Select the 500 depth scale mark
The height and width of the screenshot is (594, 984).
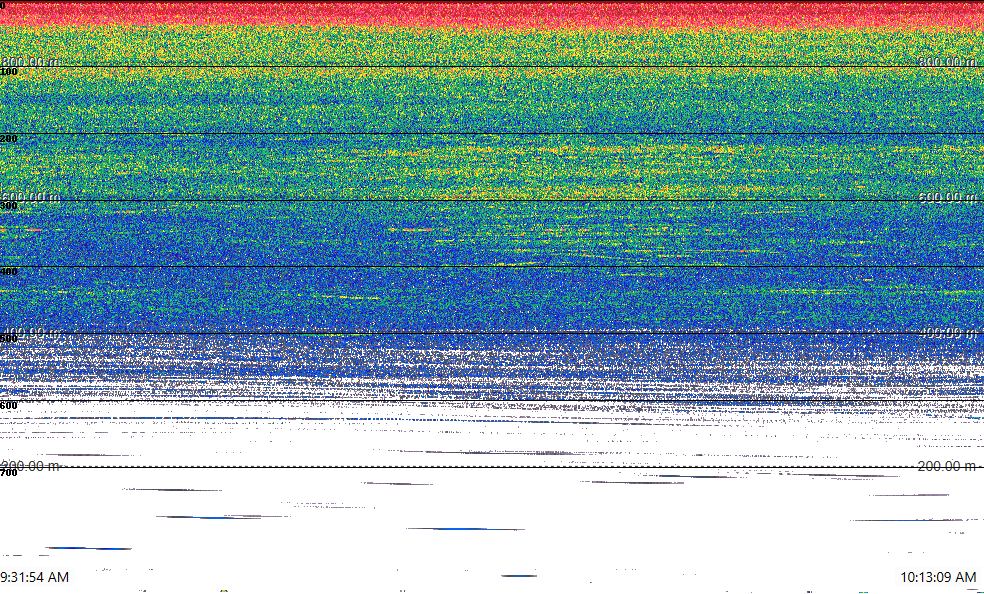pos(9,339)
